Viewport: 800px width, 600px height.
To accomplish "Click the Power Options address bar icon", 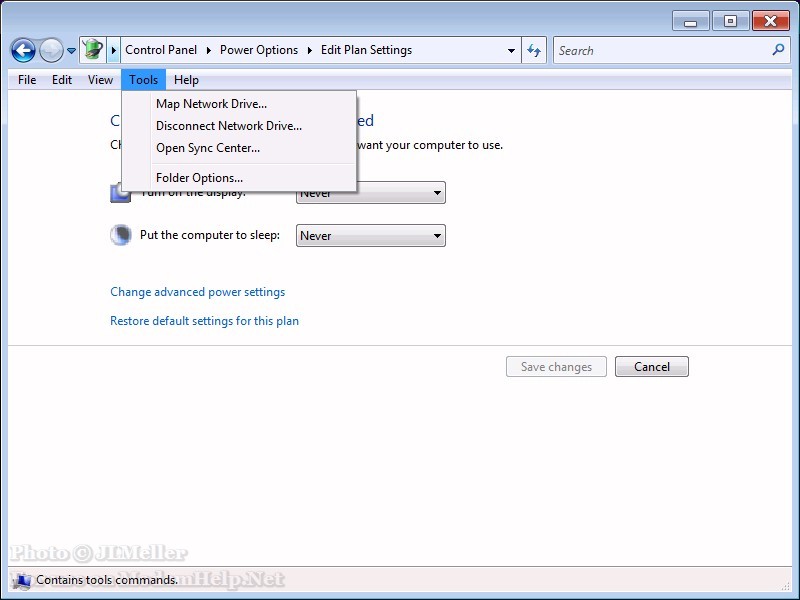I will coord(92,50).
